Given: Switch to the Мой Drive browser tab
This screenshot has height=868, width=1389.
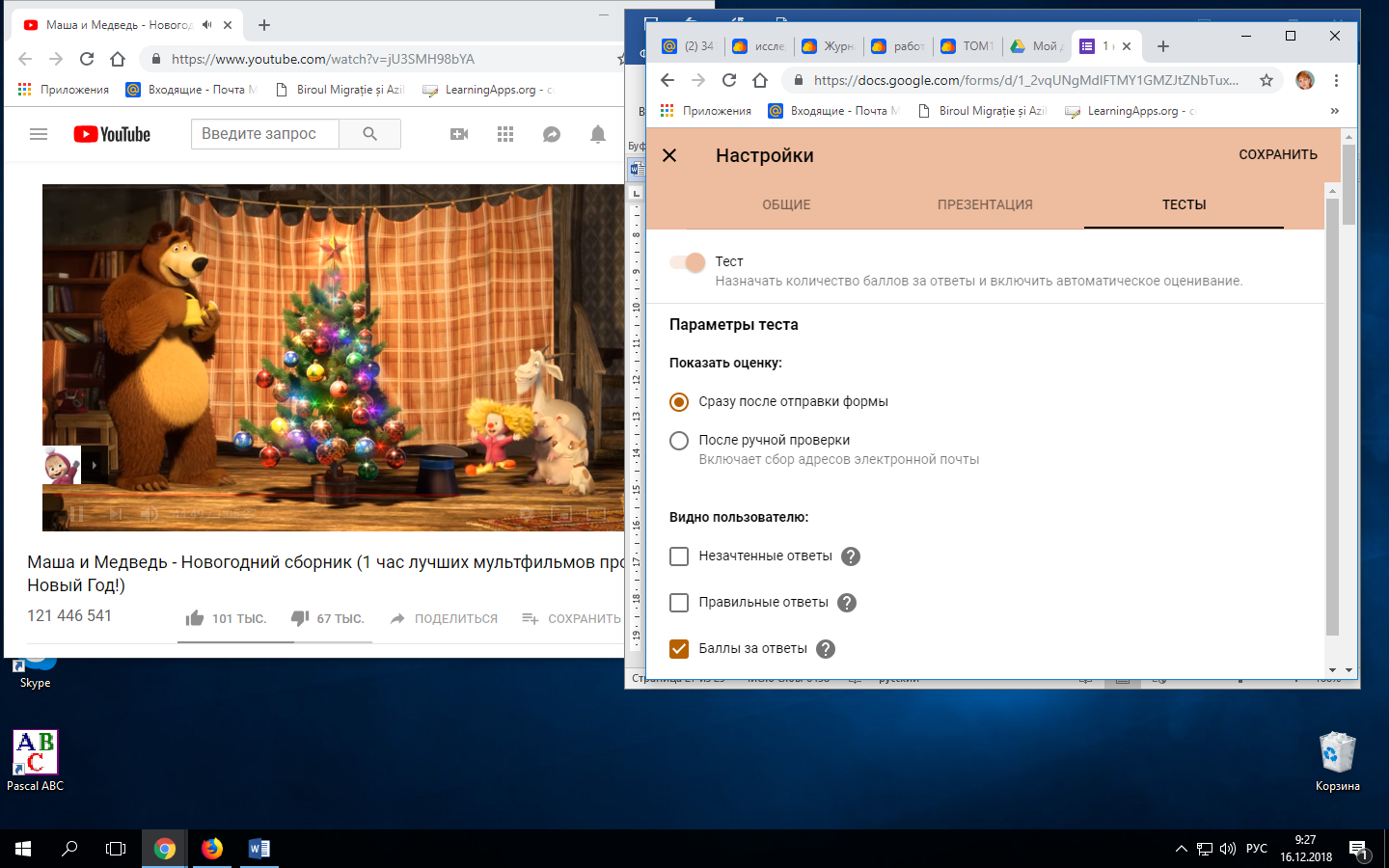Looking at the screenshot, I should pyautogui.click(x=1036, y=46).
